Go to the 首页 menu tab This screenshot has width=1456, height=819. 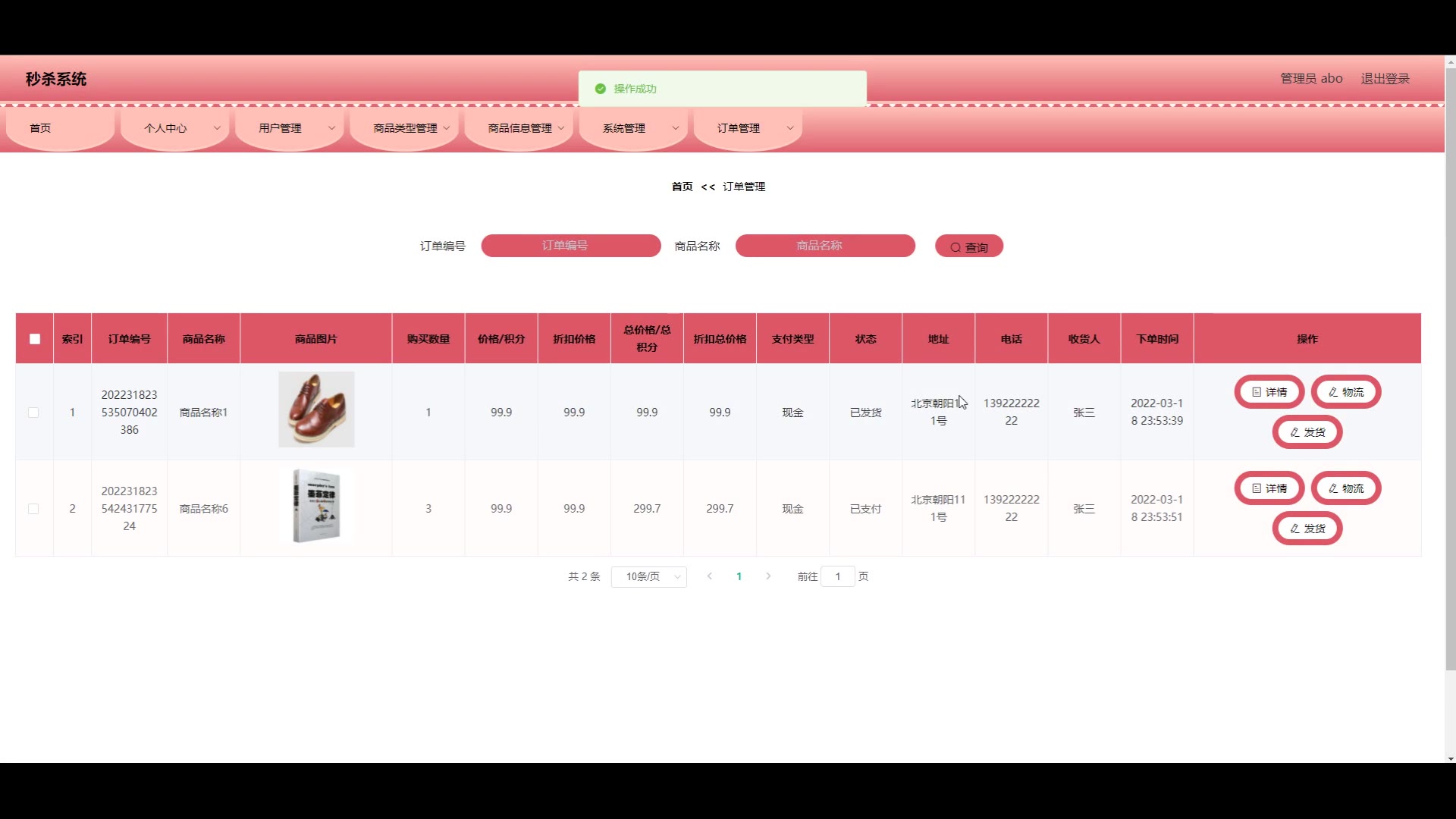(x=41, y=128)
